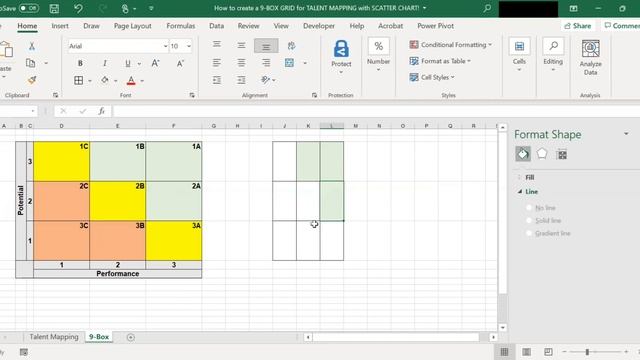Click the Save icon in title bar

point(54,8)
